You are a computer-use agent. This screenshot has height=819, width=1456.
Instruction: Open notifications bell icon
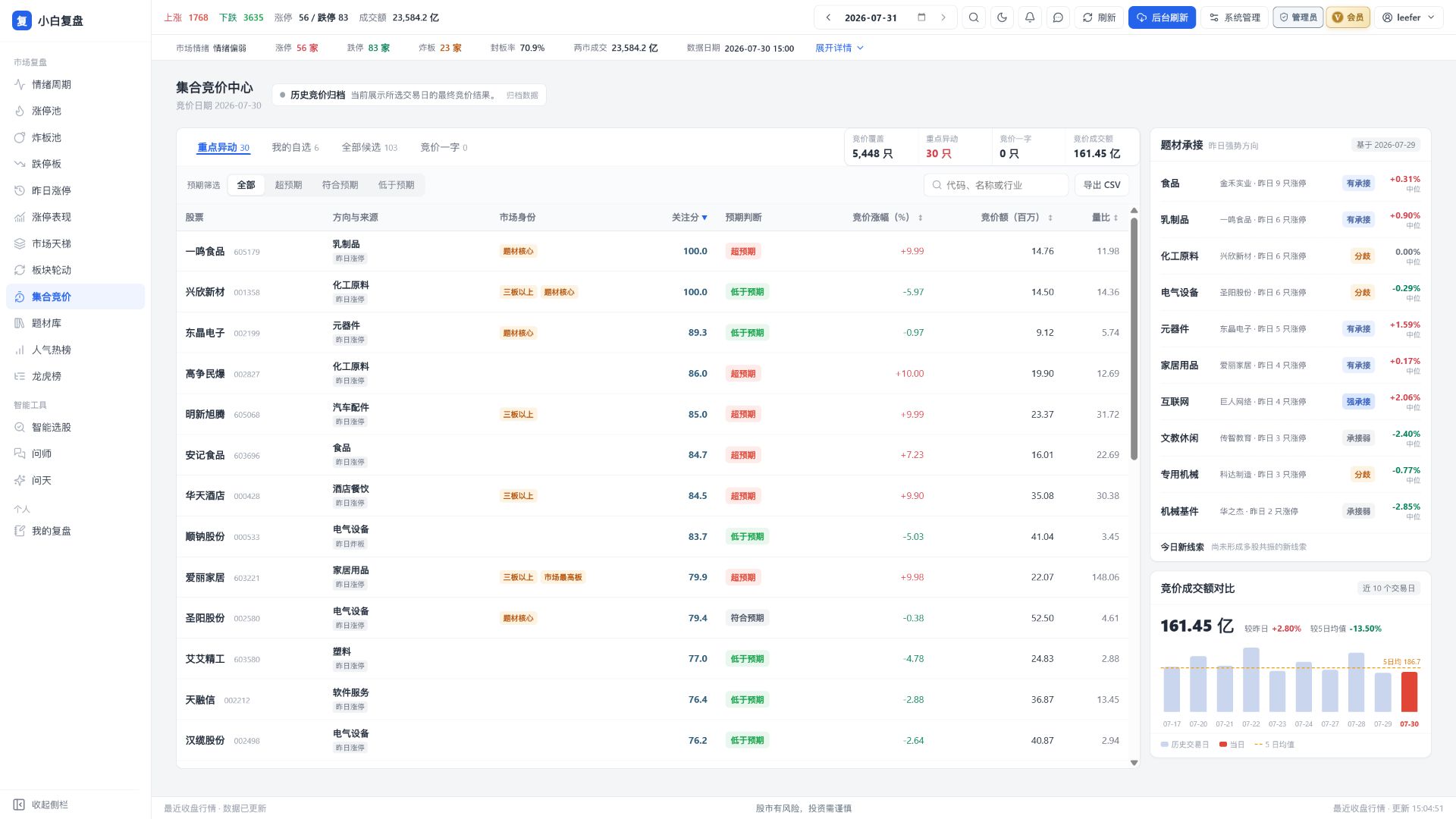(1030, 17)
